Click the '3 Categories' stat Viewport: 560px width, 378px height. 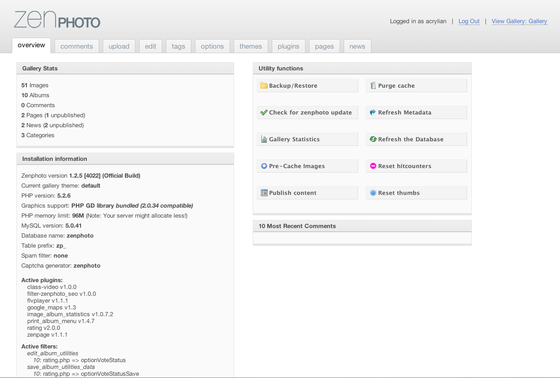click(x=38, y=135)
